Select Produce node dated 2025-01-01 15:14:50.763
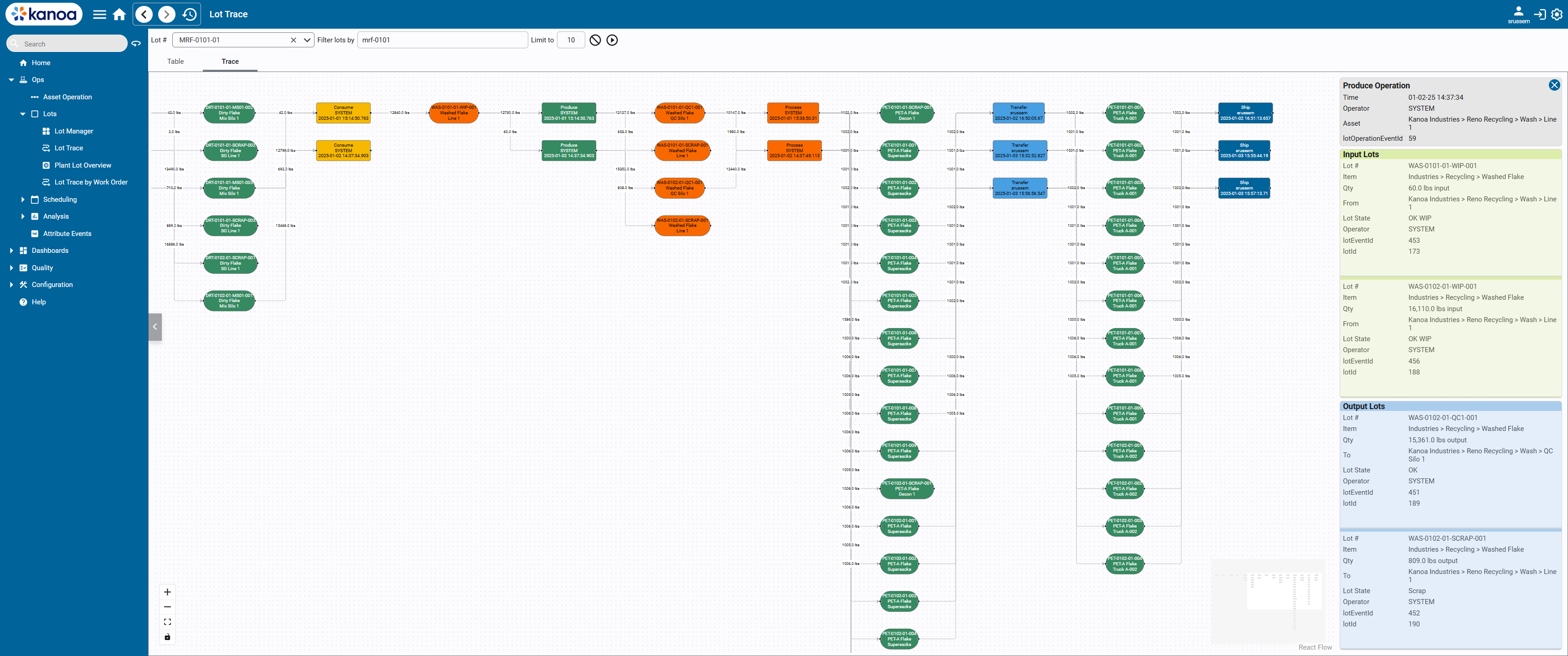Screen dimensions: 1568x656 pos(568,113)
